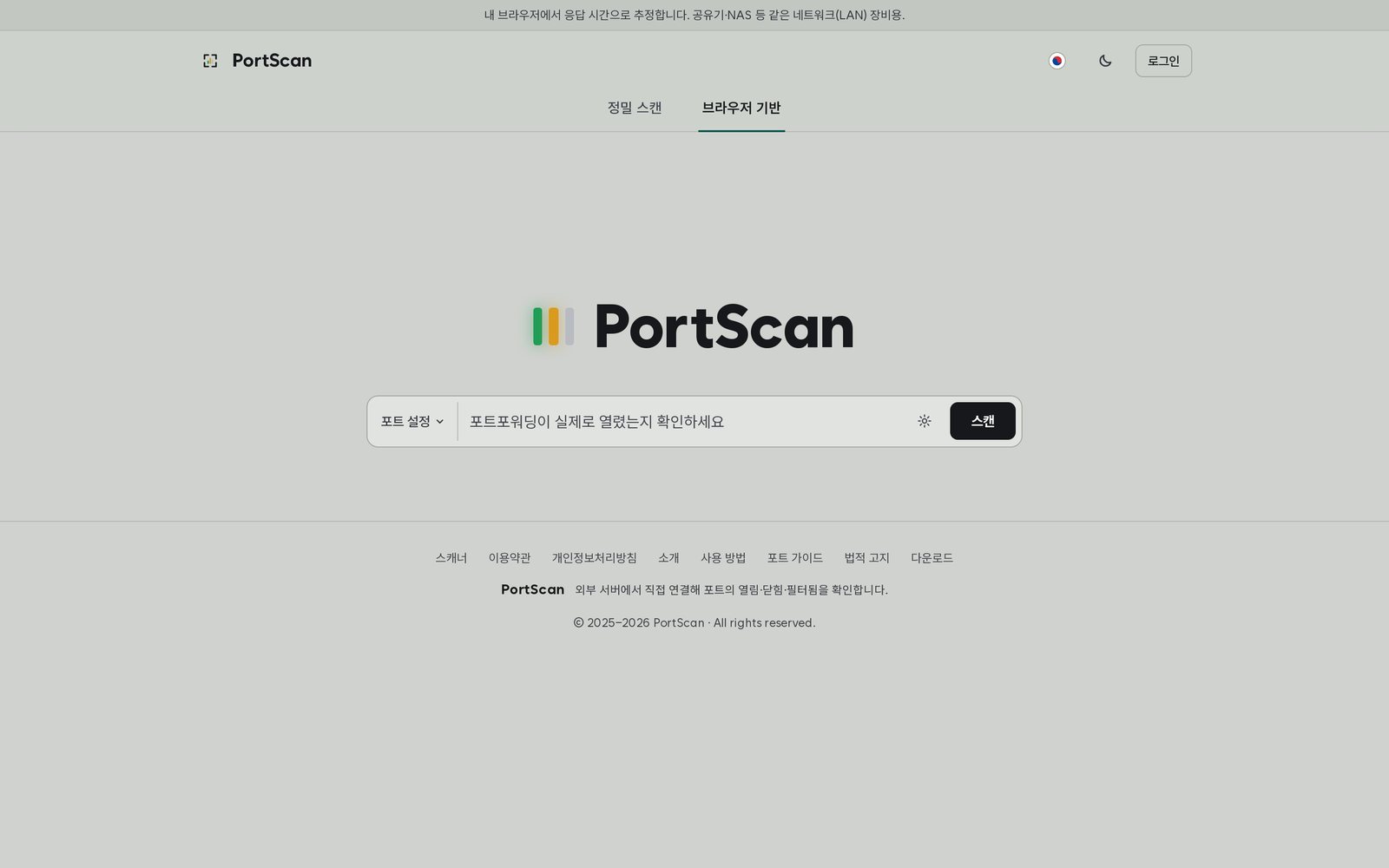
Task: Open scan options via the gear icon
Action: 925,421
